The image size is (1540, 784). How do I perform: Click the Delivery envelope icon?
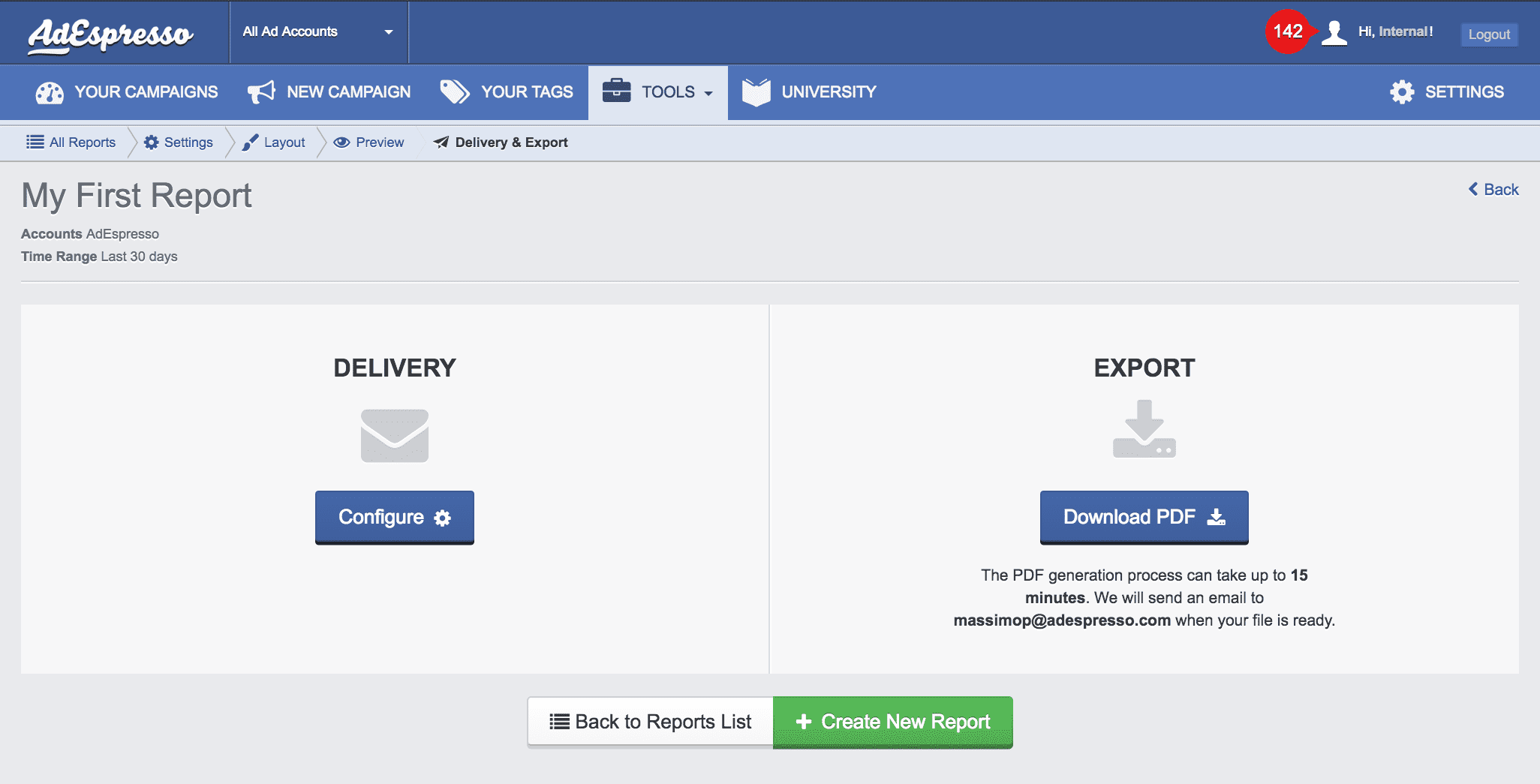pyautogui.click(x=394, y=436)
